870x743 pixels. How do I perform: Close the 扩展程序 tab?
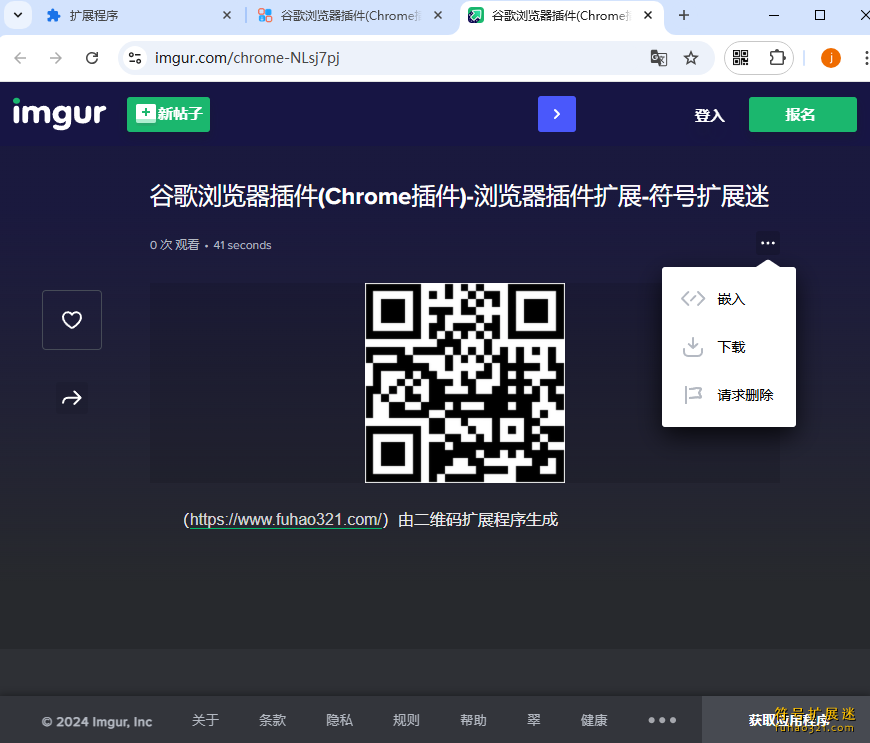(226, 16)
